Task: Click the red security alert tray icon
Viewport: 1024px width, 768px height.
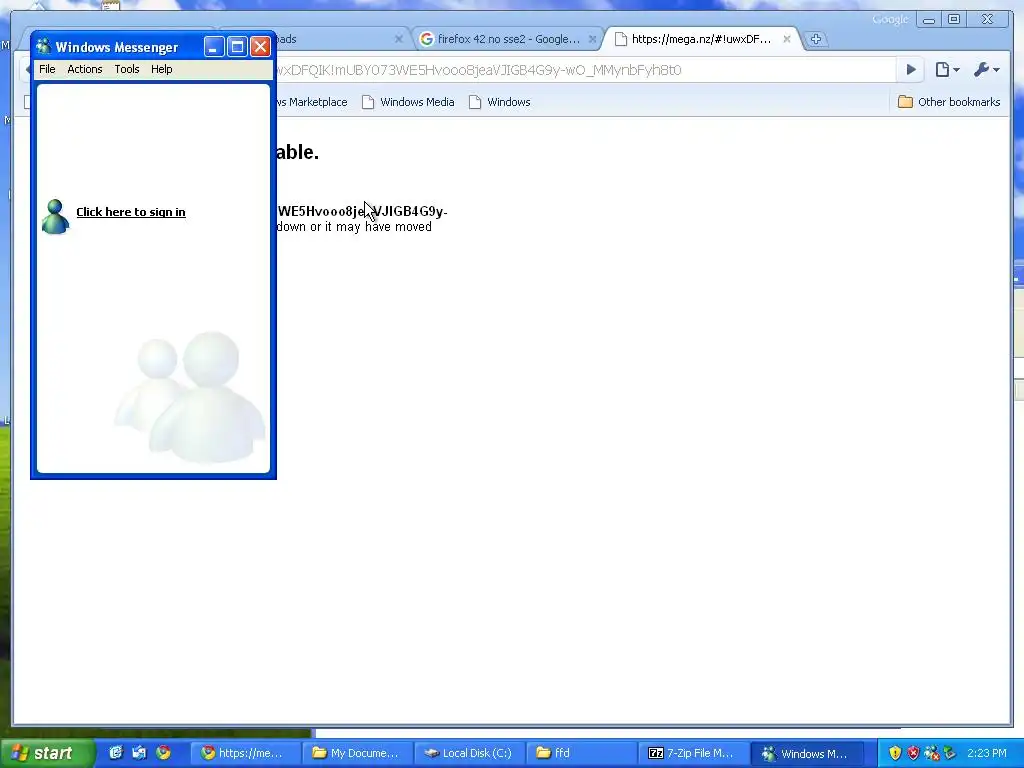Action: 913,753
